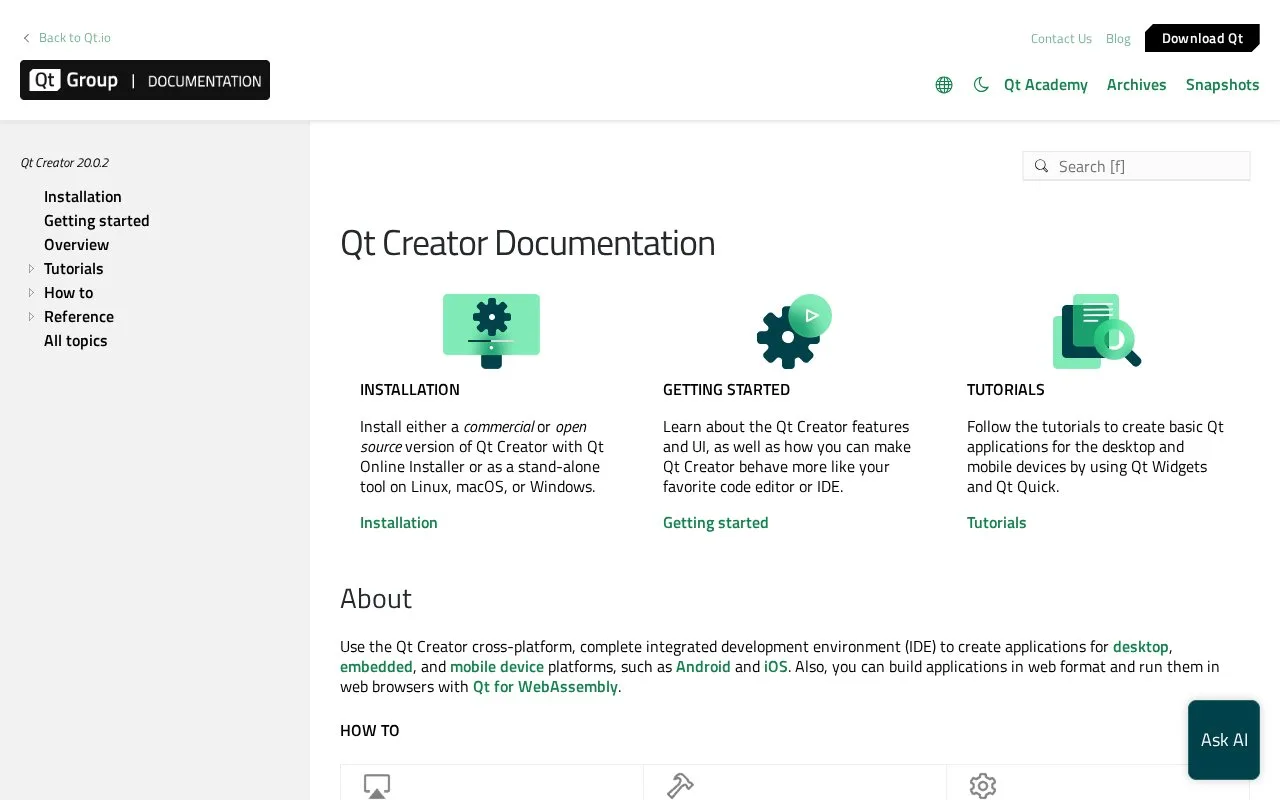The image size is (1280, 800).
Task: Follow the desktop link in About
Action: coord(1141,647)
